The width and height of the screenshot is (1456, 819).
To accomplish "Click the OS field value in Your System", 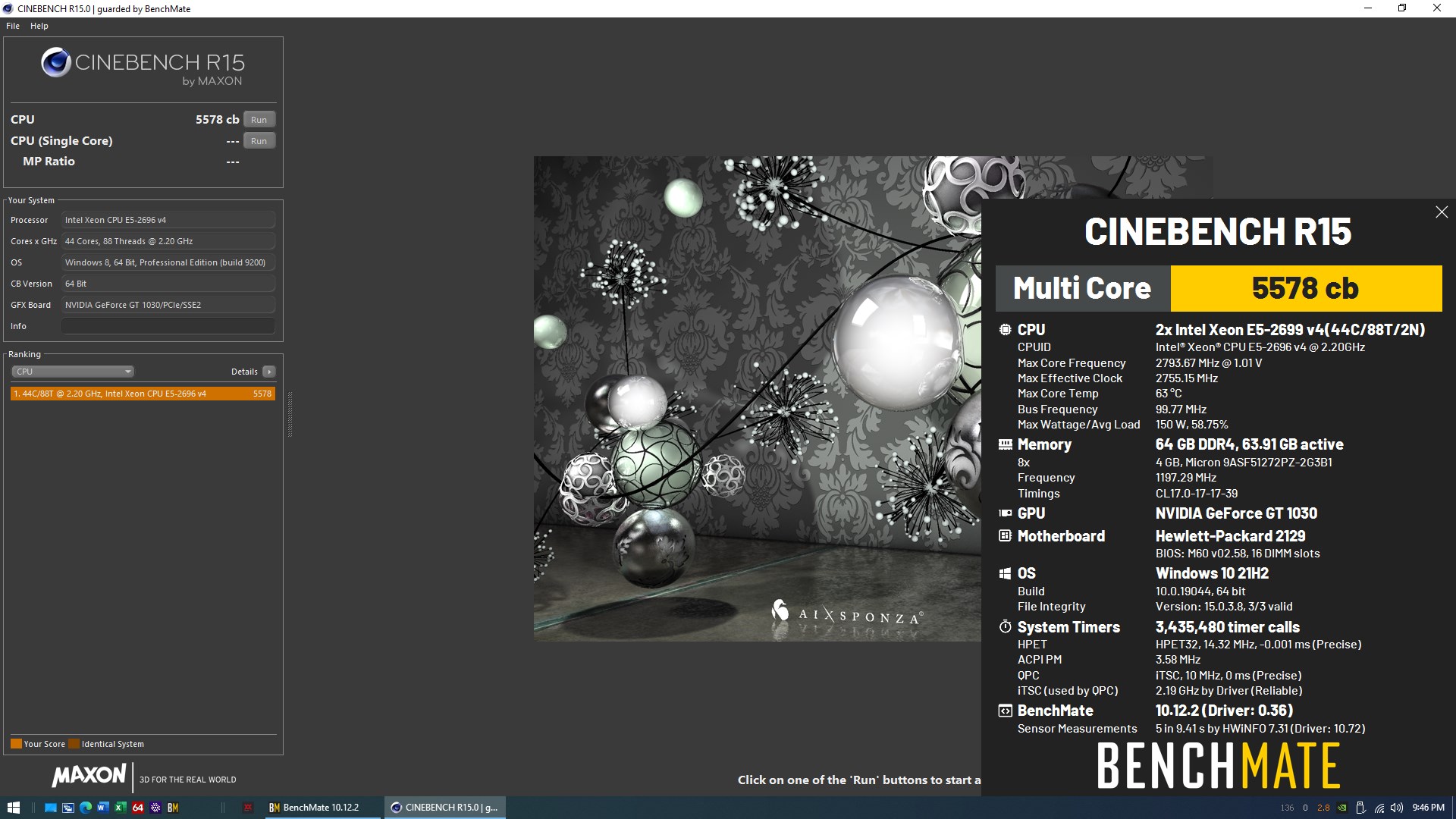I will tap(168, 262).
